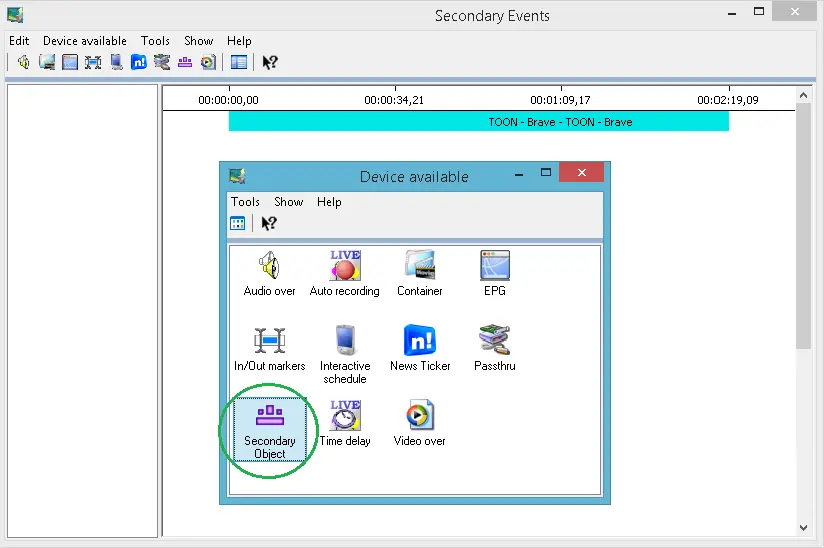Click the News Ticker main toolbar button

(x=139, y=62)
